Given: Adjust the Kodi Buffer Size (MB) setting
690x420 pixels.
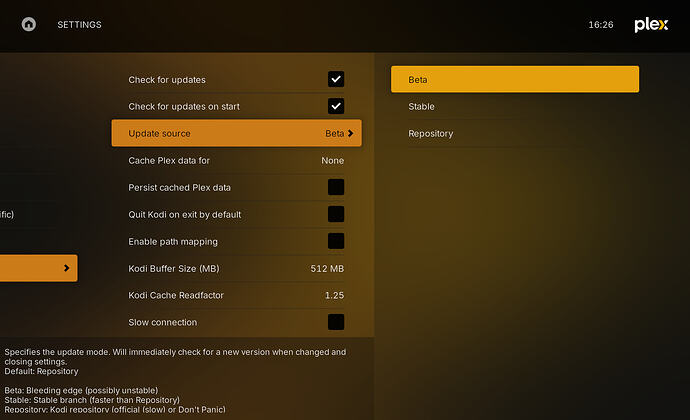Looking at the screenshot, I should pos(236,268).
